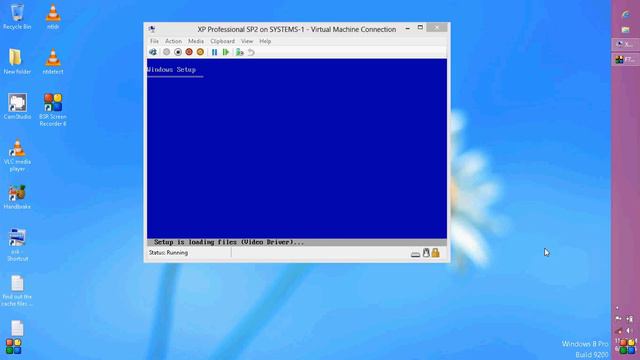Close the Virtual Machine Connection window
The height and width of the screenshot is (360, 640).
click(437, 27)
